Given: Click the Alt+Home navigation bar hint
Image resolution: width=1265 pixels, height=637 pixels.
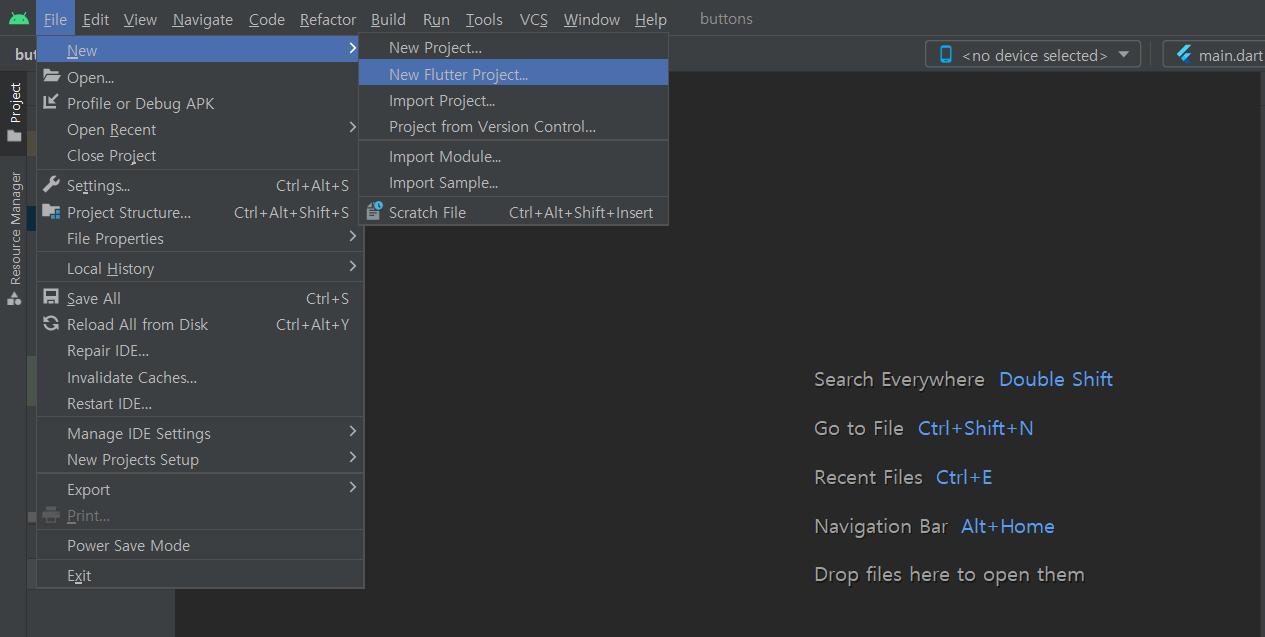Looking at the screenshot, I should click(x=1008, y=526).
